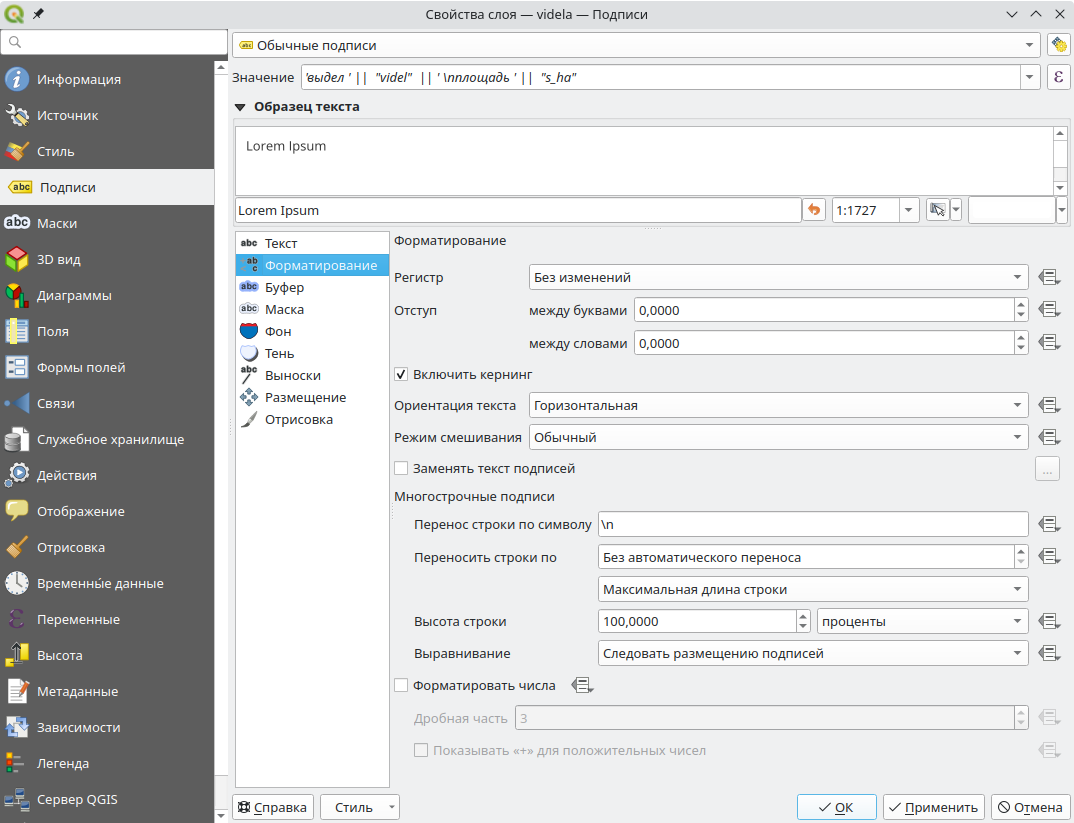Select the Тень tab
This screenshot has width=1074, height=823.
pos(312,353)
